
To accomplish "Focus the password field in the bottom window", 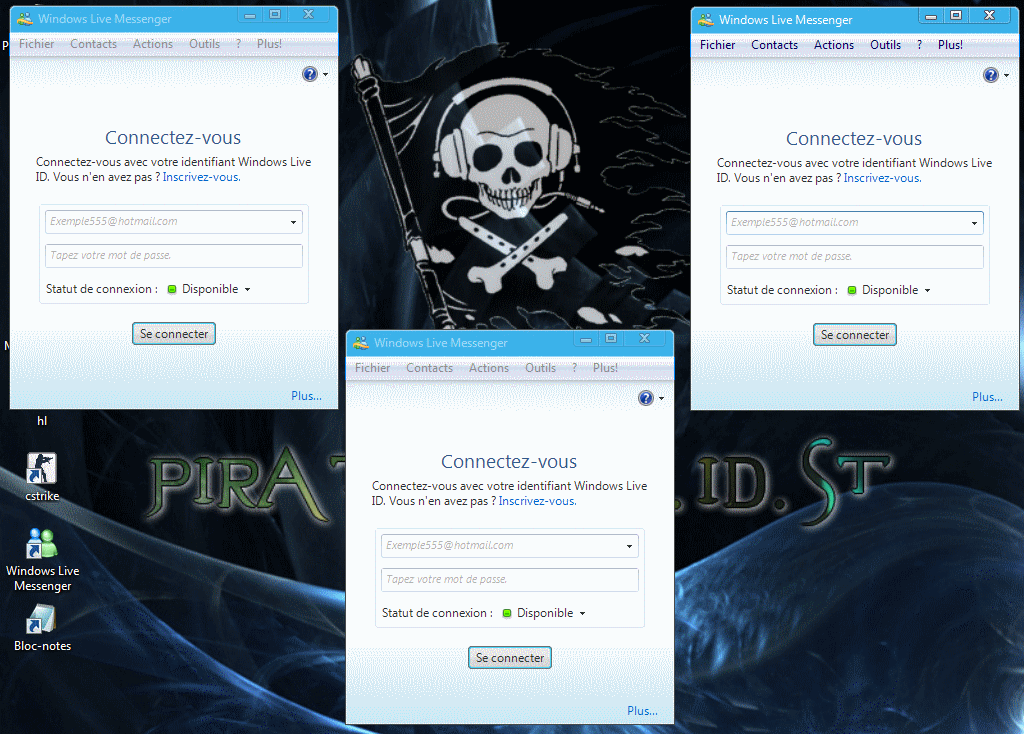I will click(x=510, y=580).
